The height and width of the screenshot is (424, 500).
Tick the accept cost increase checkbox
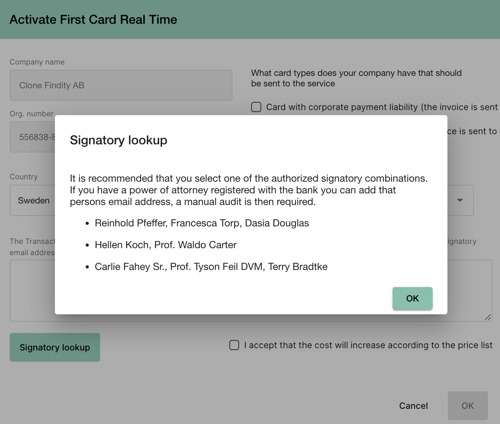(x=234, y=345)
